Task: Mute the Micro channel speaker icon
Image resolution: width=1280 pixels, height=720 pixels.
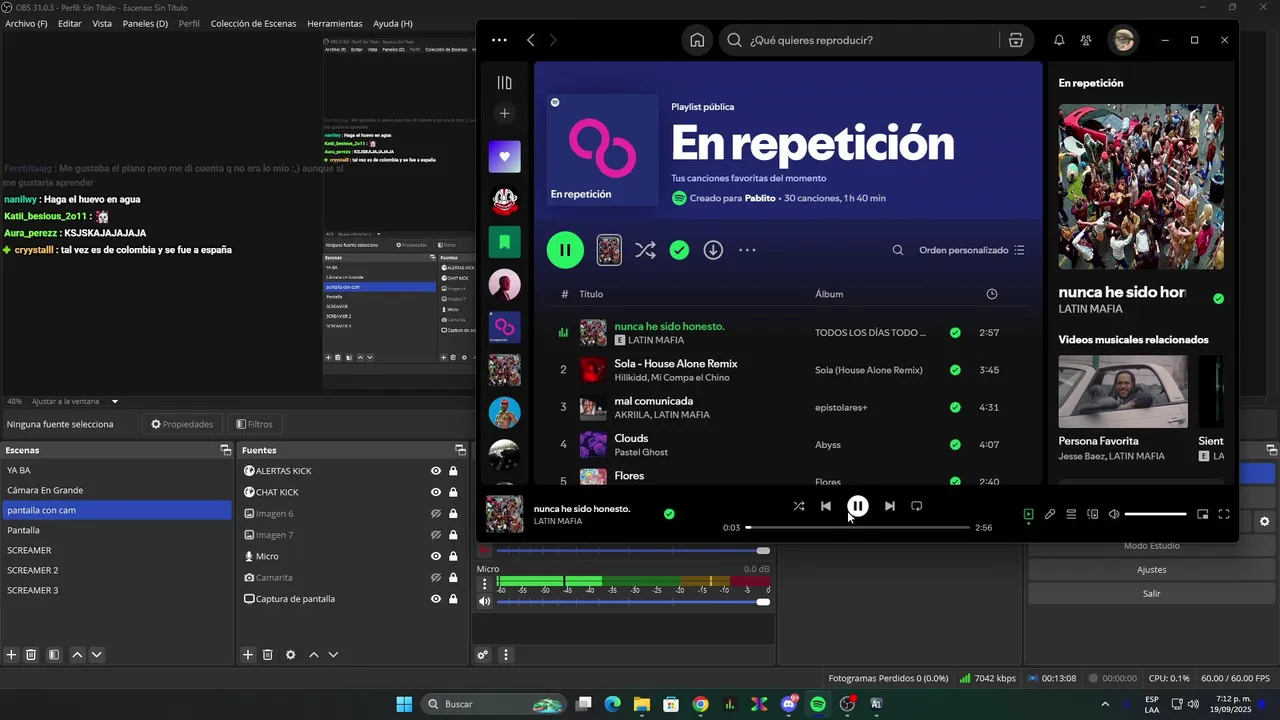Action: [485, 601]
